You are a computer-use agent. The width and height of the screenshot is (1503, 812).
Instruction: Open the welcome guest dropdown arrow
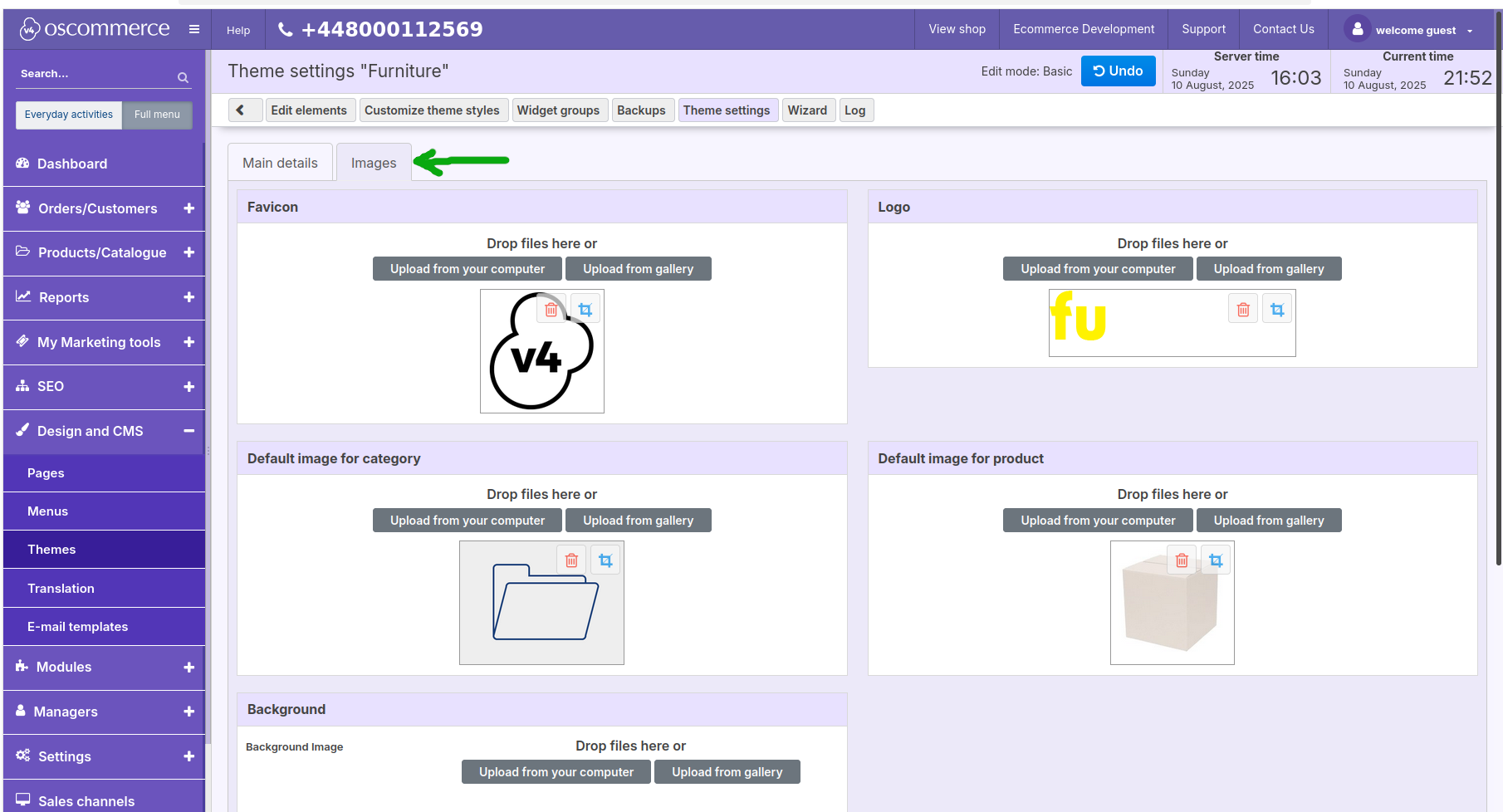(x=1470, y=31)
